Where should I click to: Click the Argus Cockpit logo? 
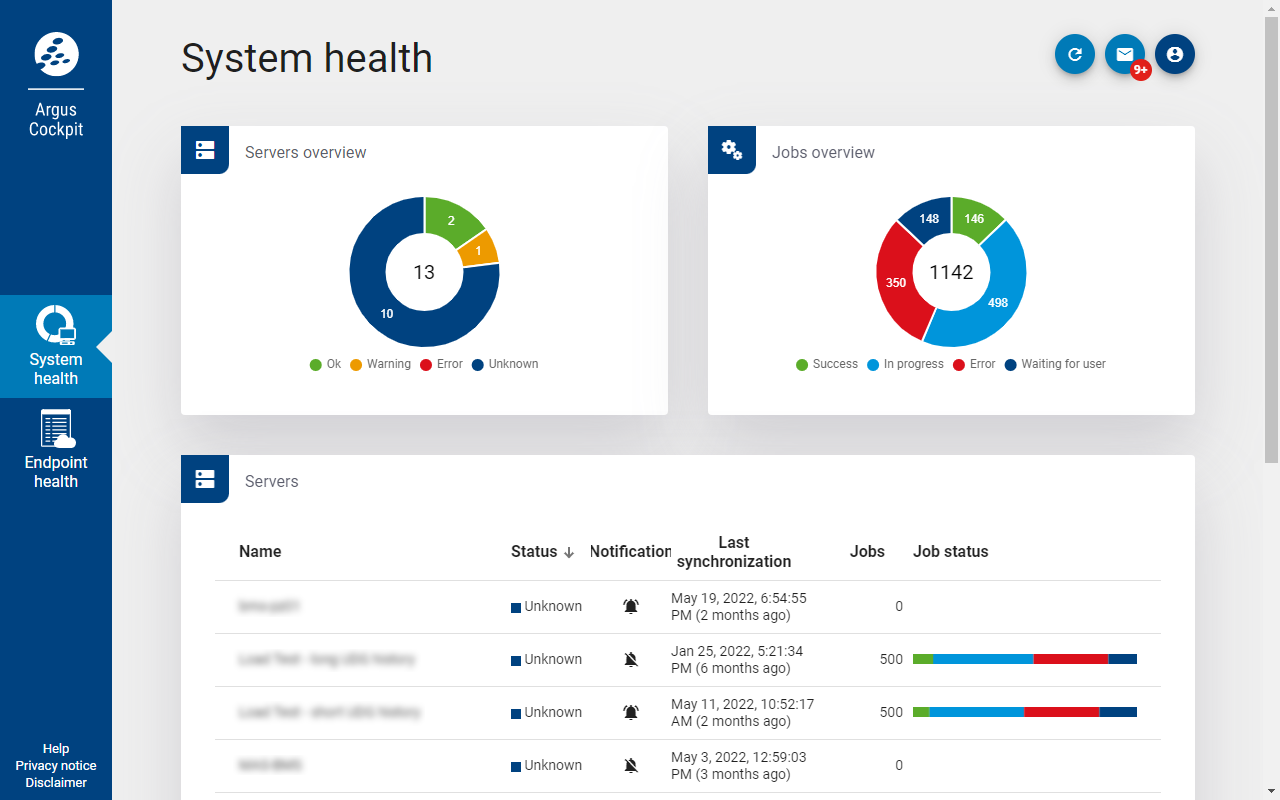click(x=56, y=54)
